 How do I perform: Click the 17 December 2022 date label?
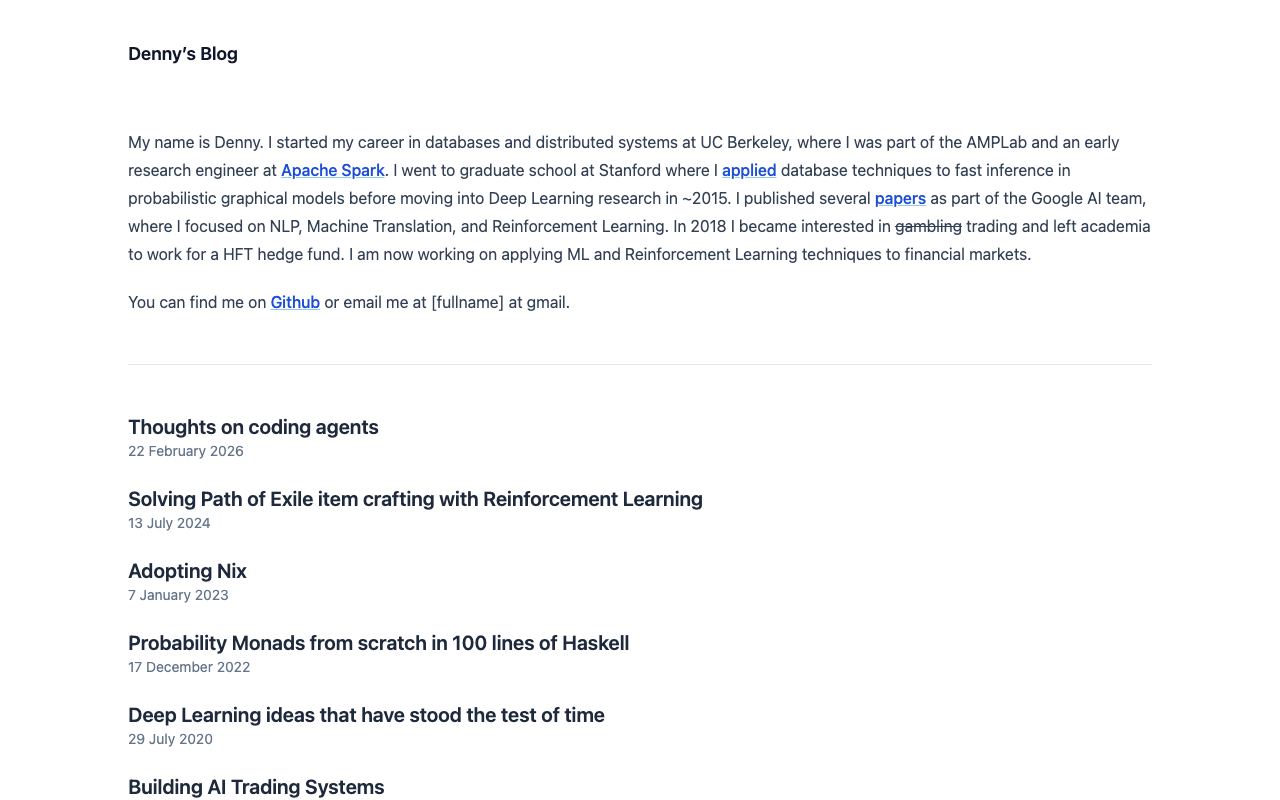pos(189,667)
